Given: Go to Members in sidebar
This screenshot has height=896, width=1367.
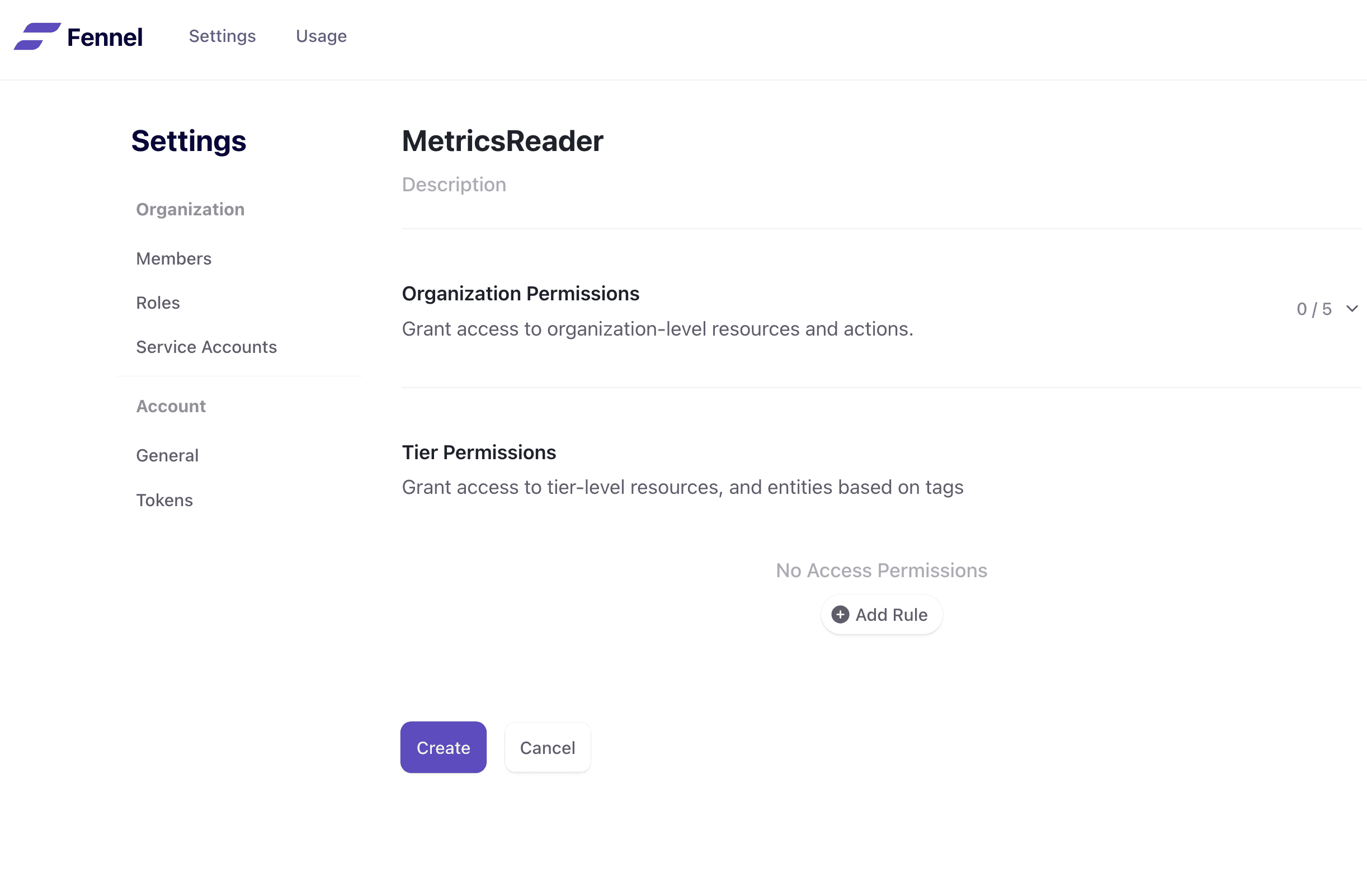Looking at the screenshot, I should (173, 258).
